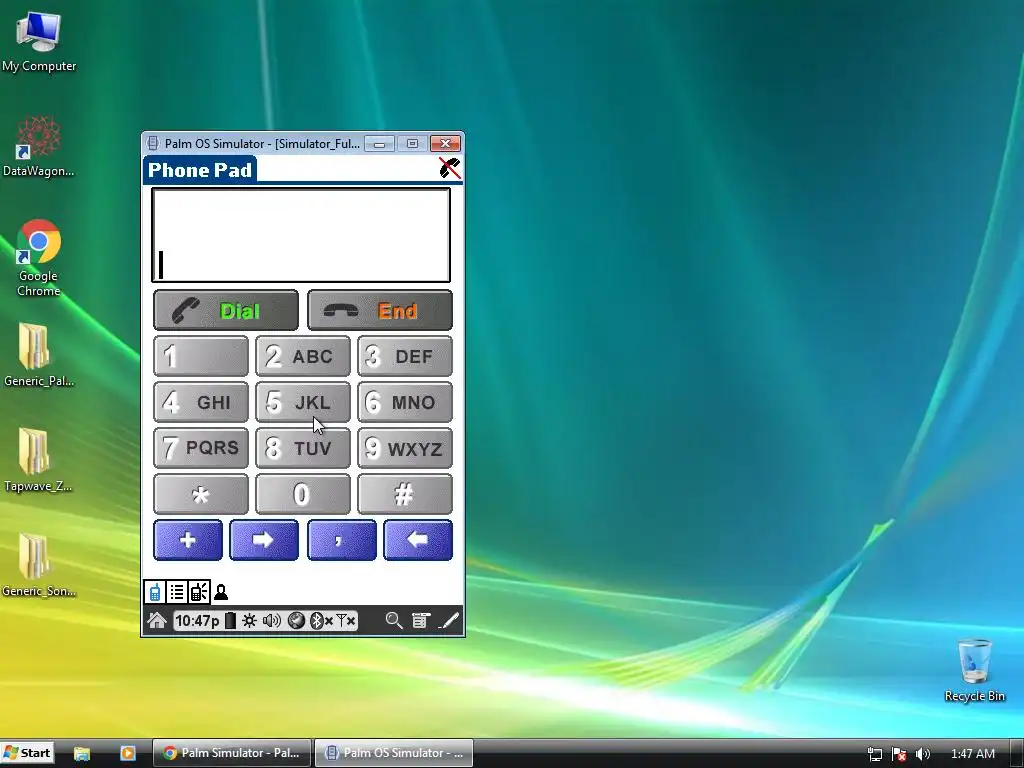Viewport: 1024px width, 768px height.
Task: Tap the 6 MNO key
Action: [x=405, y=402]
